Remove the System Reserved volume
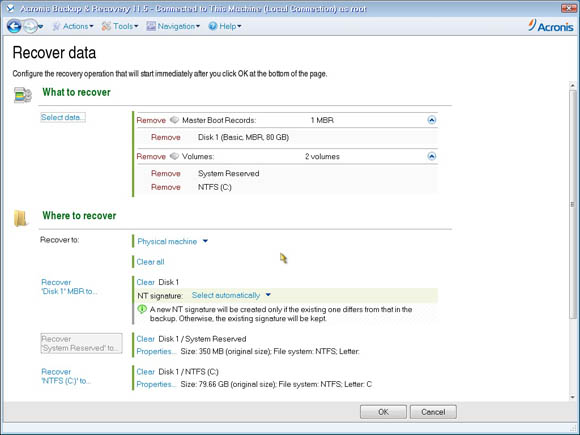 pyautogui.click(x=165, y=173)
